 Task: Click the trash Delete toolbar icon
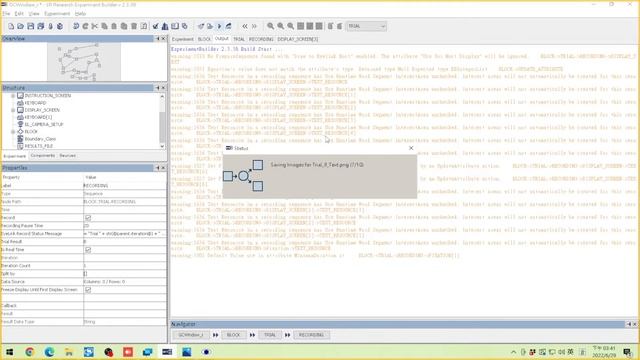coord(134,26)
